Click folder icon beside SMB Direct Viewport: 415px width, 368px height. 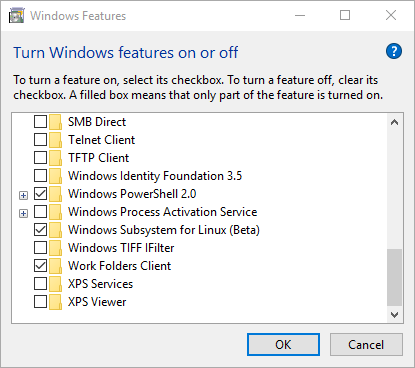(x=55, y=122)
